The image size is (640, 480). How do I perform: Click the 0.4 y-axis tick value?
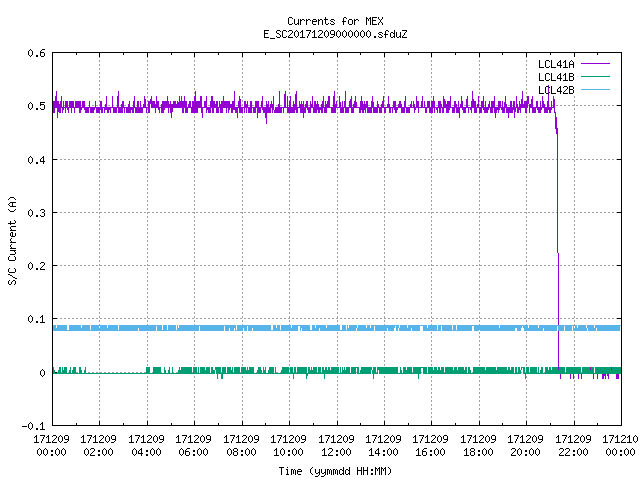[36, 160]
